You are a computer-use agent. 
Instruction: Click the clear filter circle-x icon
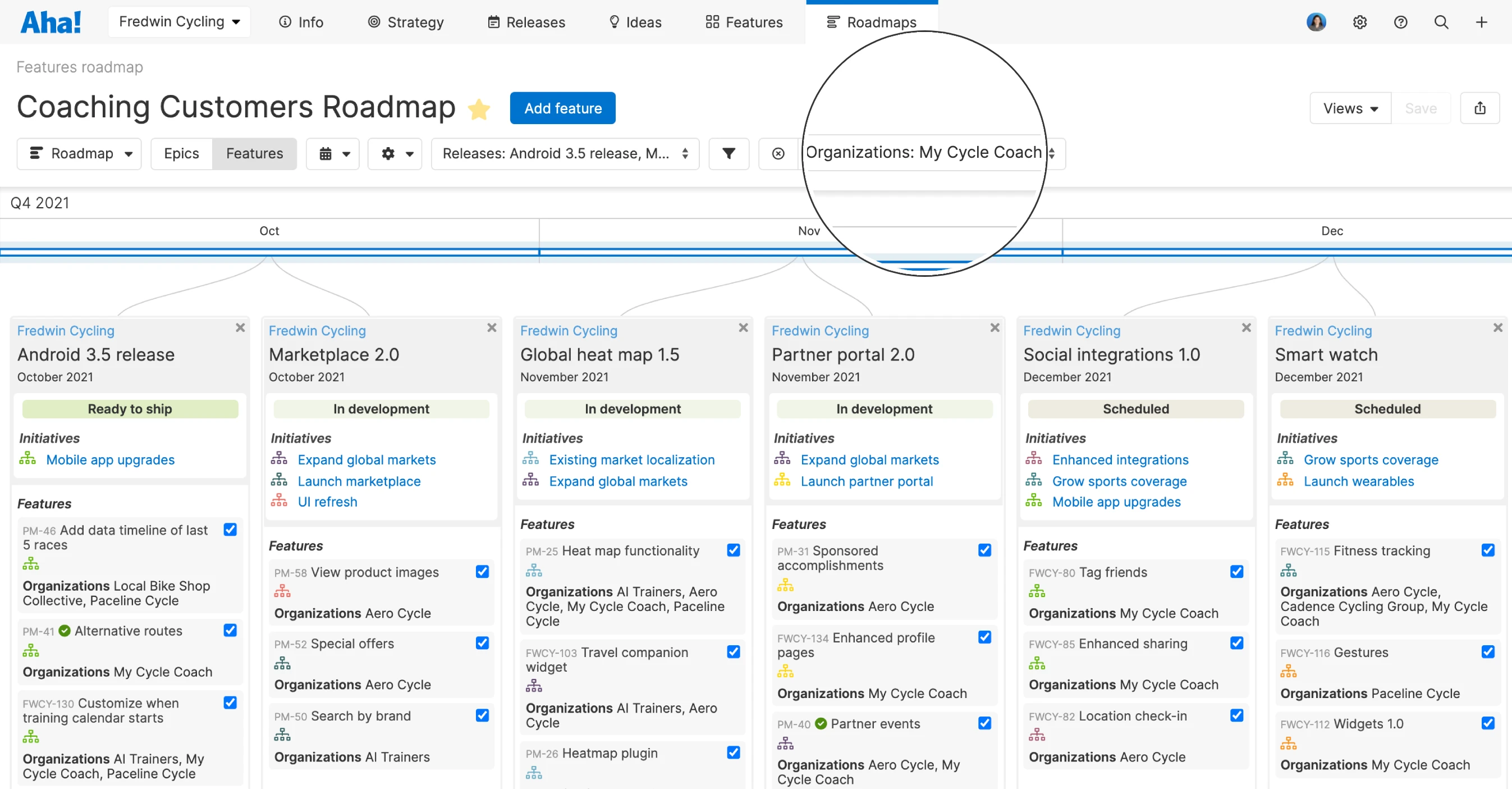(778, 153)
